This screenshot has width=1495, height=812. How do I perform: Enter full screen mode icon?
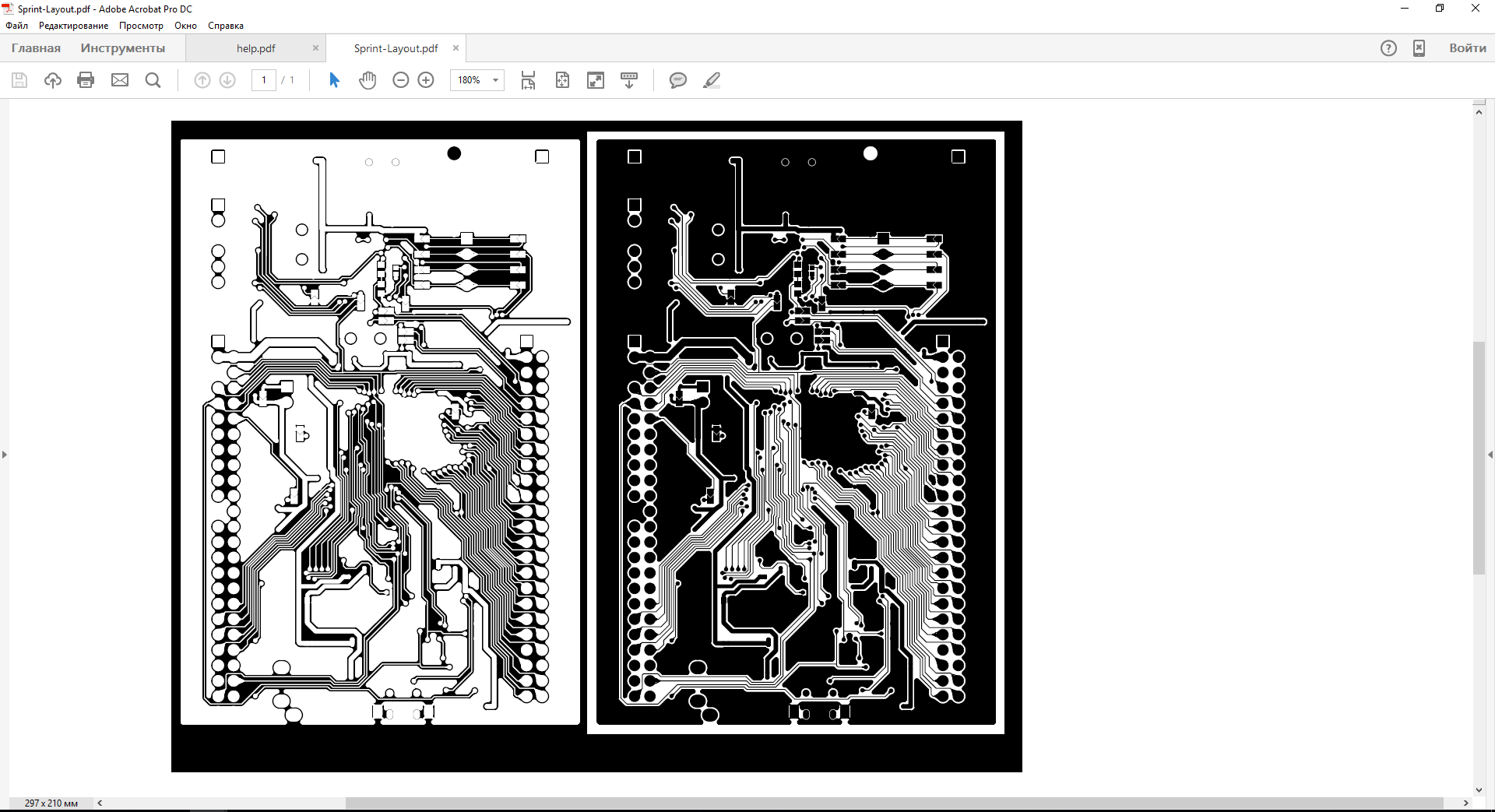(596, 80)
